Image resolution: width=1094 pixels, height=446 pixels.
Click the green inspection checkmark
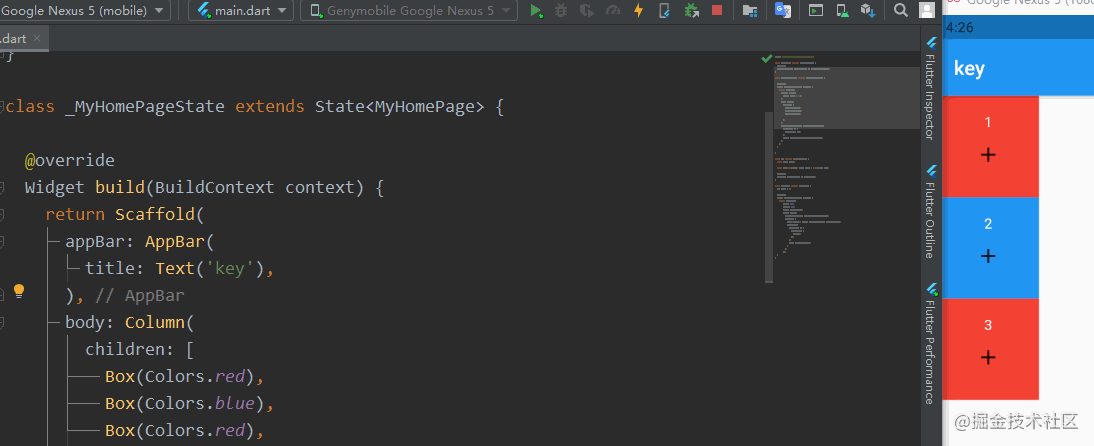tap(767, 59)
